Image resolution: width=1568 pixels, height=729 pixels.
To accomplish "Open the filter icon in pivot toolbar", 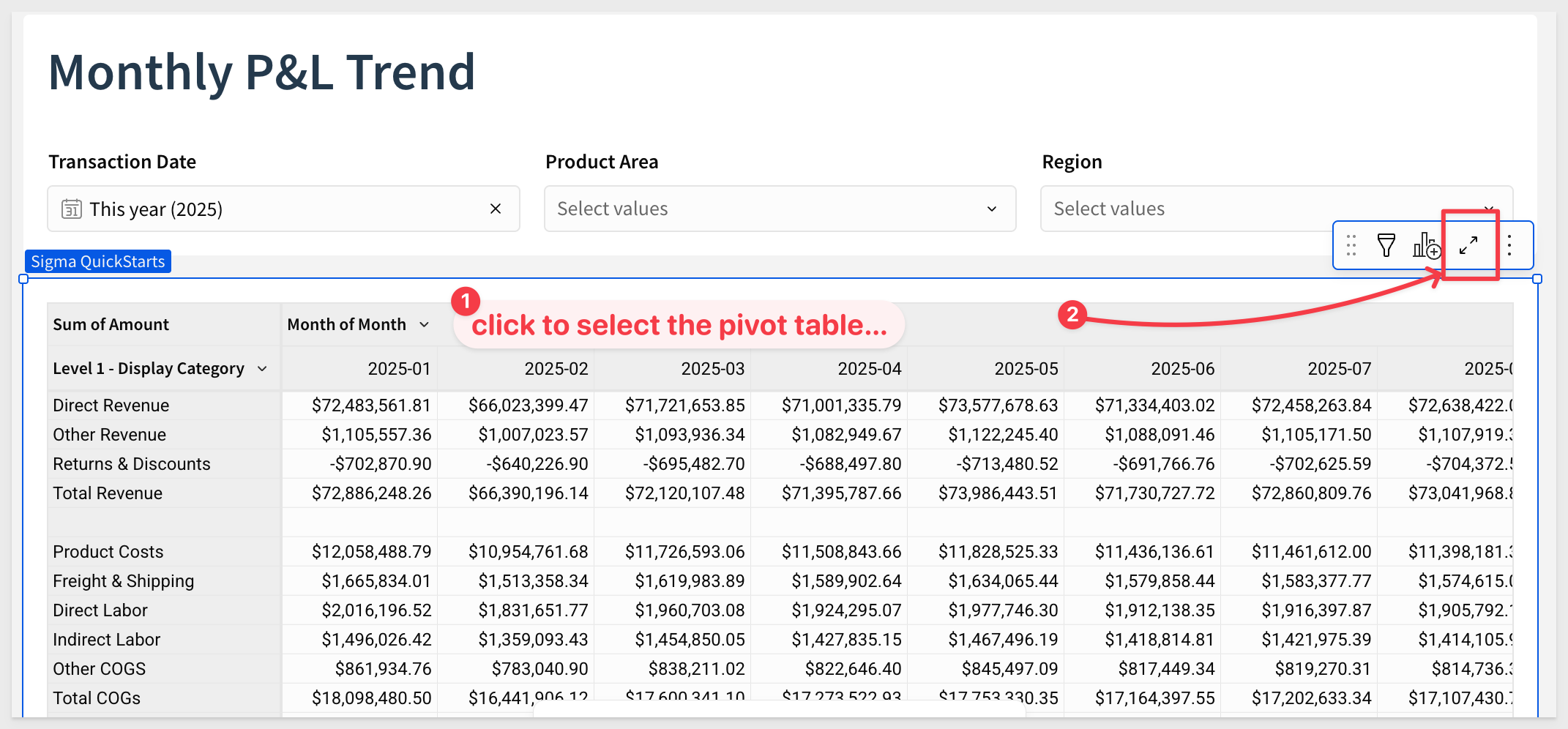I will tap(1386, 245).
